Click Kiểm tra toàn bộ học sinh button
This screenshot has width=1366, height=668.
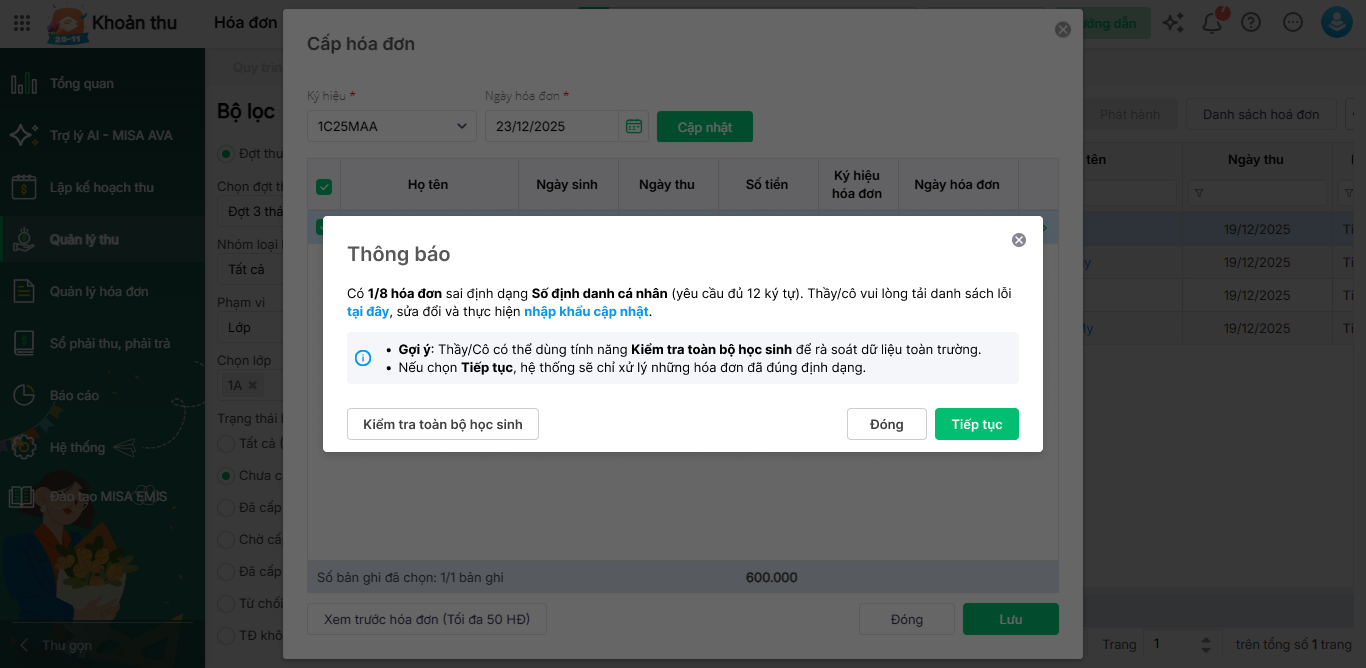pyautogui.click(x=443, y=424)
